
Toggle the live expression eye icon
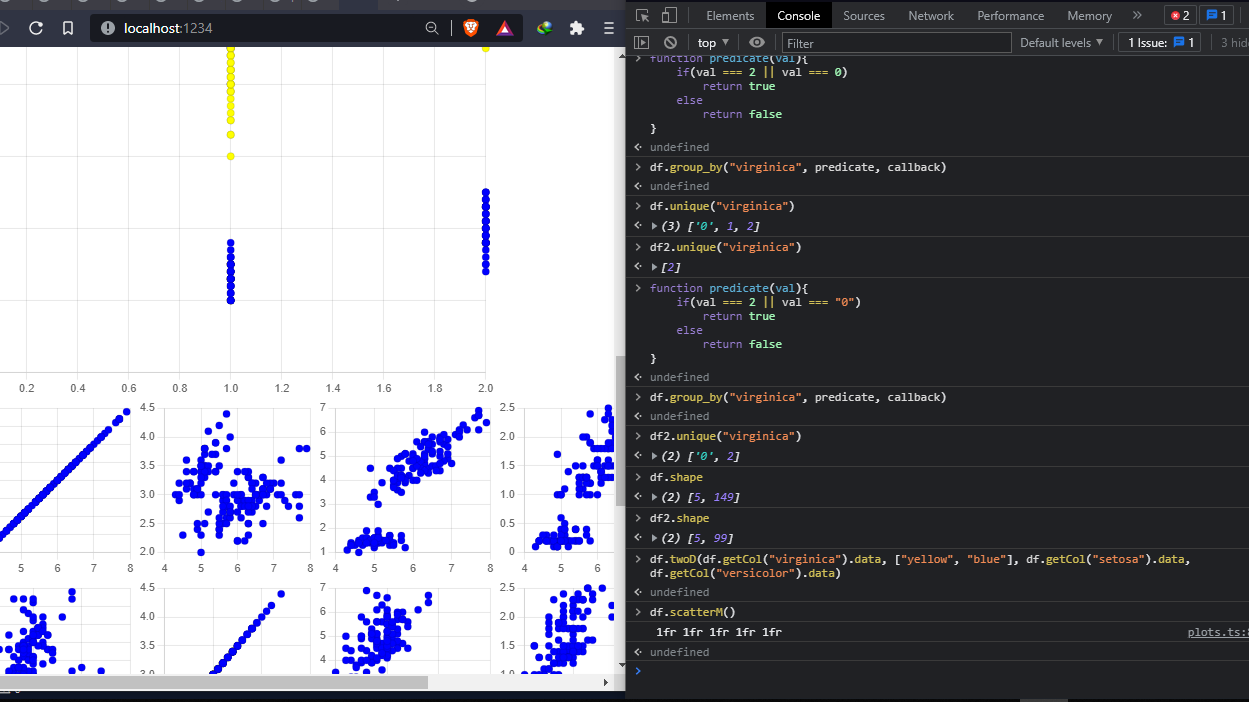click(x=757, y=42)
